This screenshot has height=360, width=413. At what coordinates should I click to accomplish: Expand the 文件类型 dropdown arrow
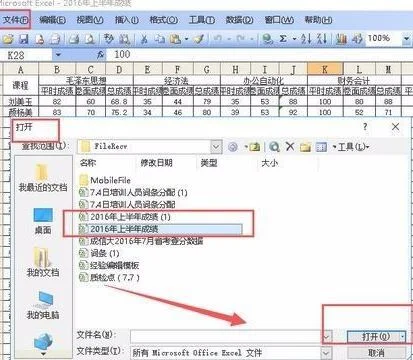coord(326,353)
